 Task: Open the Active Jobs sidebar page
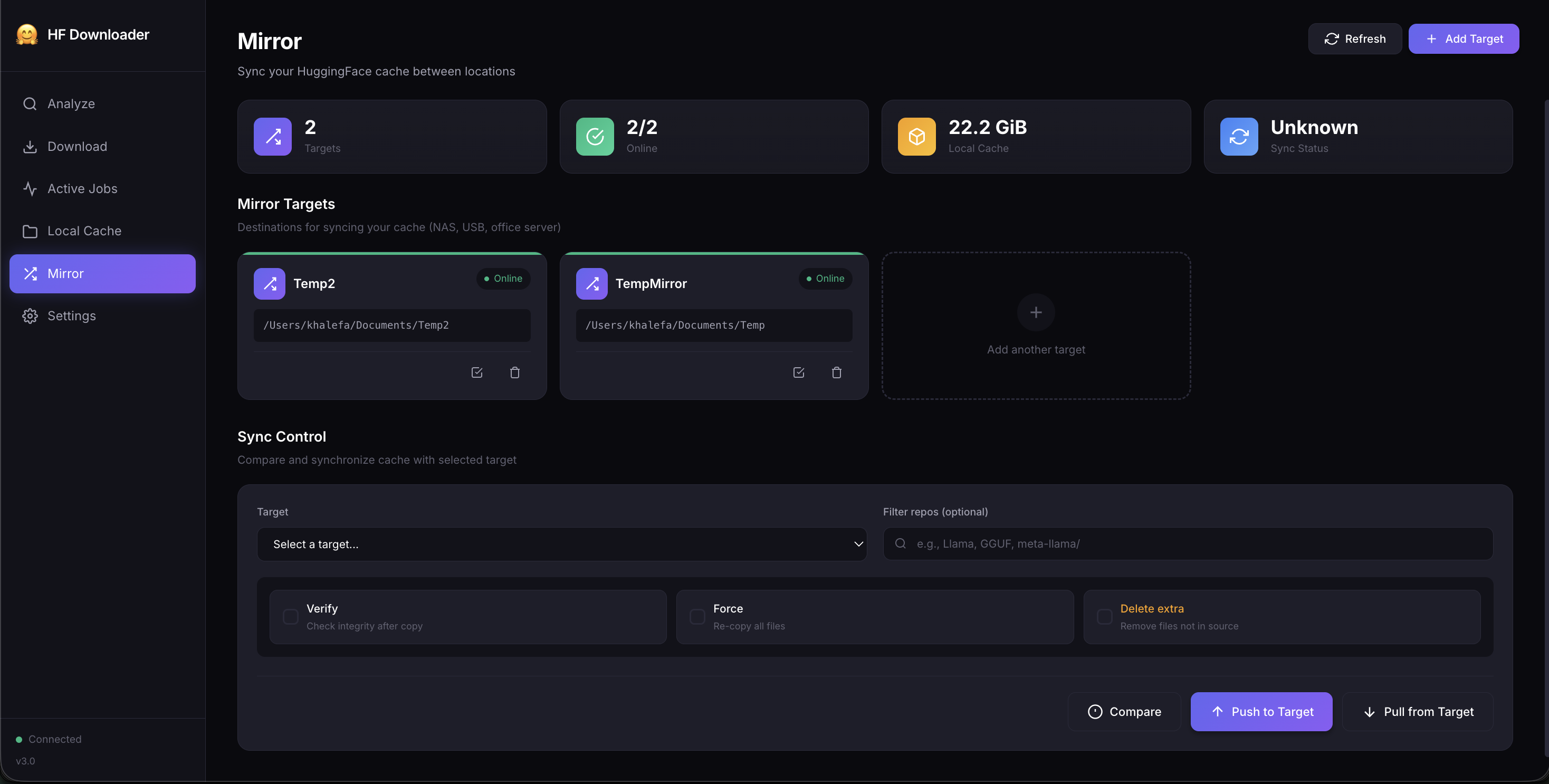(x=82, y=189)
